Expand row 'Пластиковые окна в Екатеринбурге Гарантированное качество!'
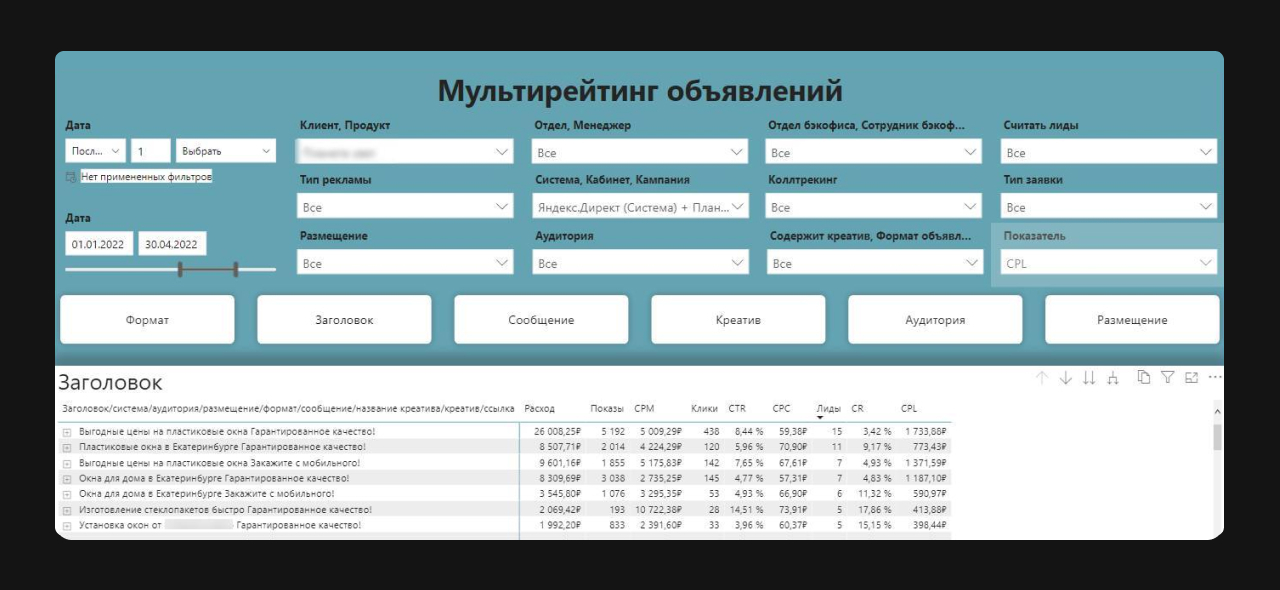Viewport: 1280px width, 590px height. [67, 447]
